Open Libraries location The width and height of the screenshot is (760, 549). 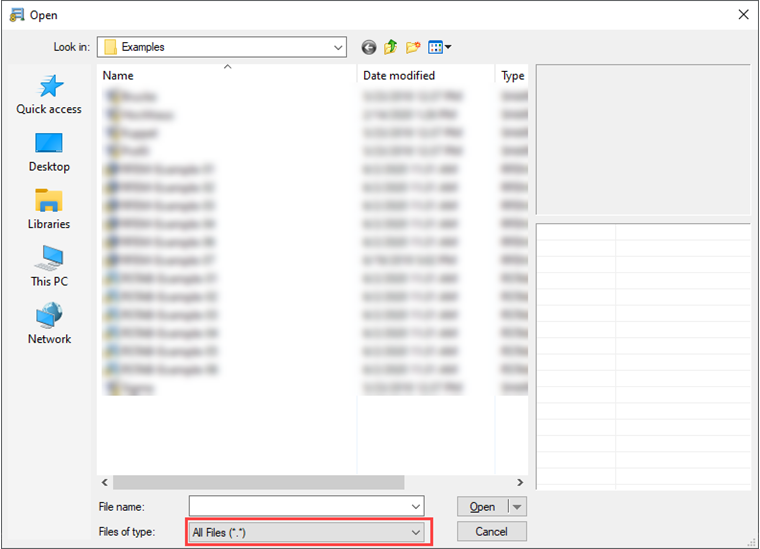pyautogui.click(x=49, y=209)
